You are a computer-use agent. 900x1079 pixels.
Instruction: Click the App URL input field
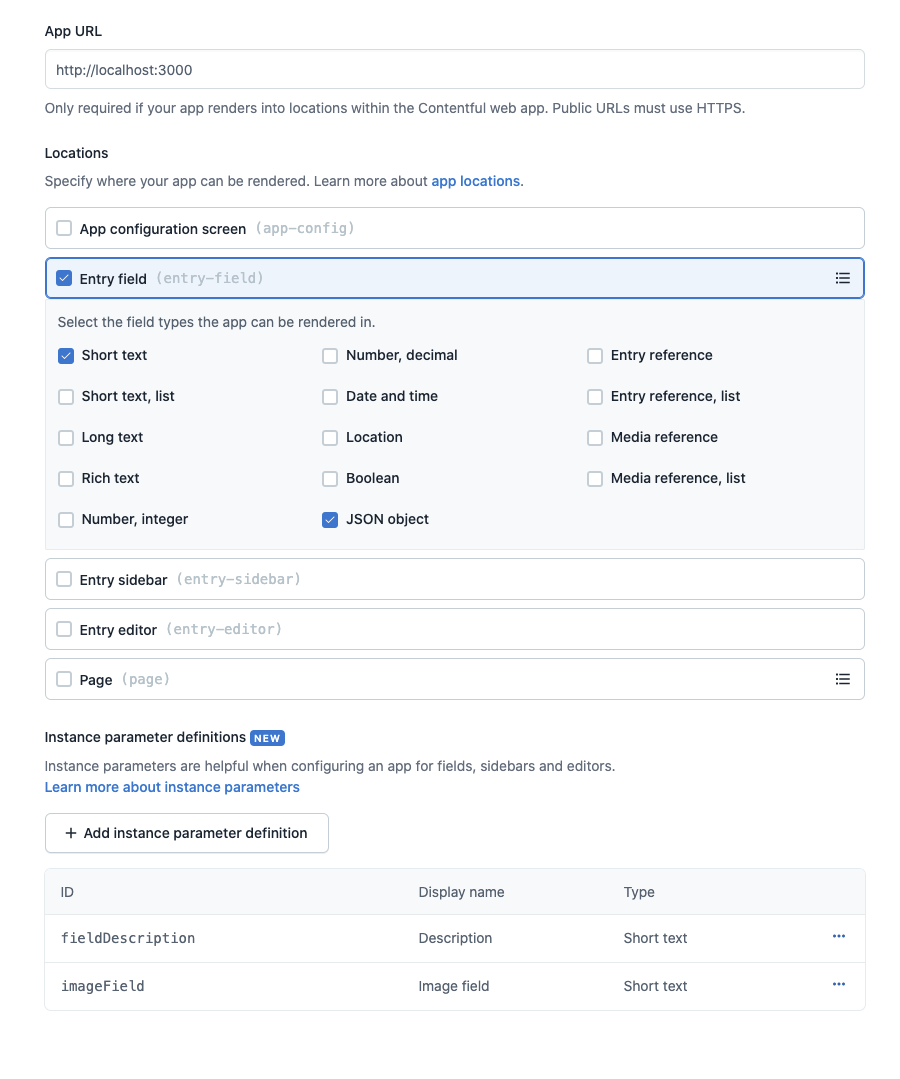pyautogui.click(x=454, y=69)
